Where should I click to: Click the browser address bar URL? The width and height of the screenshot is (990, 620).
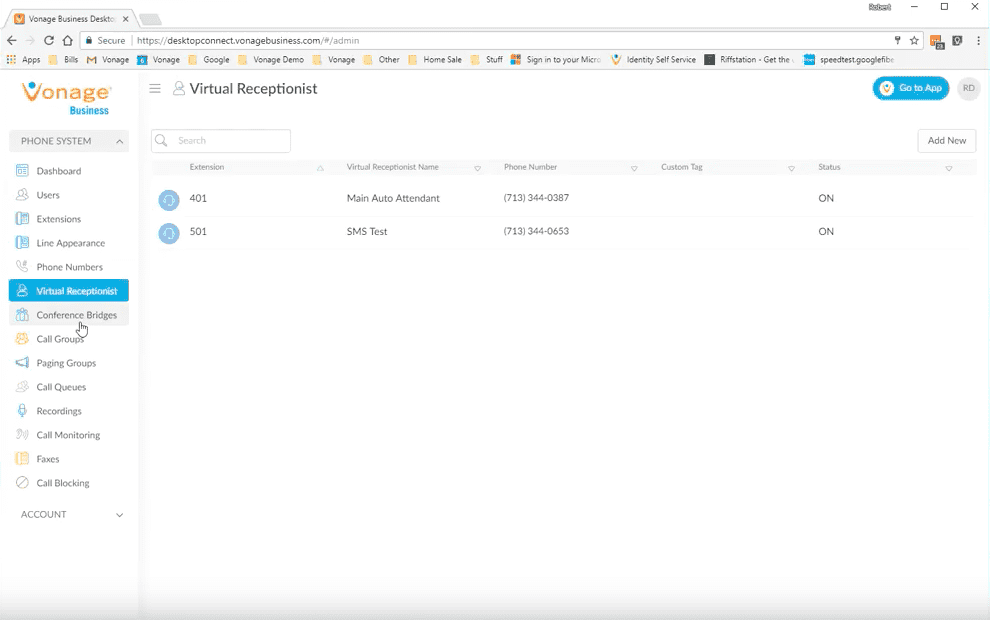[248, 40]
